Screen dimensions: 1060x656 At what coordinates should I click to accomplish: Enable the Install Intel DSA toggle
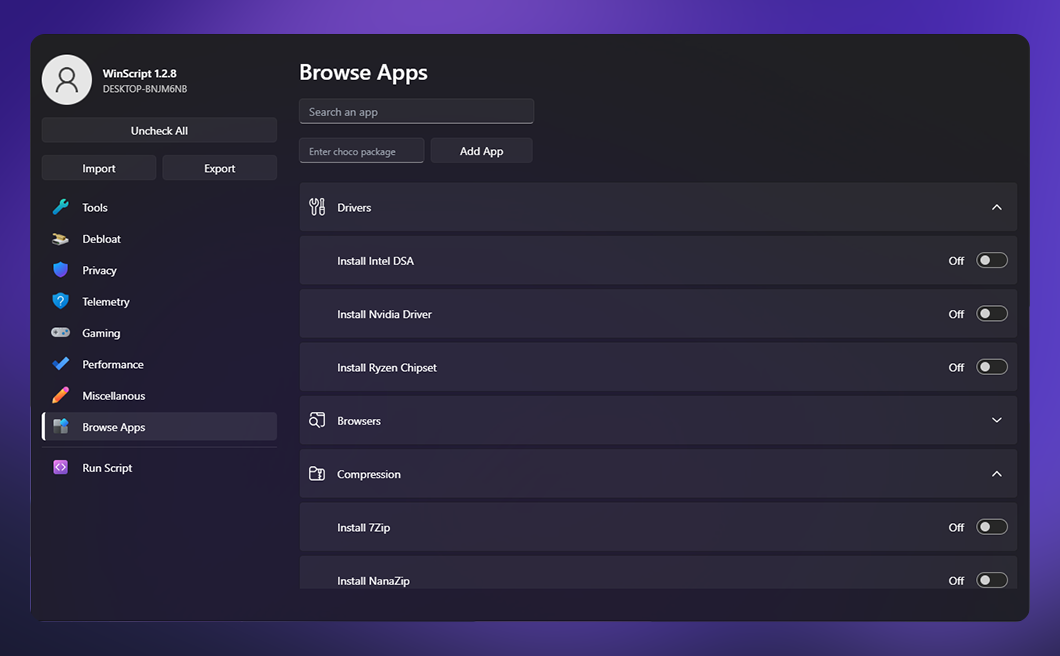[991, 260]
